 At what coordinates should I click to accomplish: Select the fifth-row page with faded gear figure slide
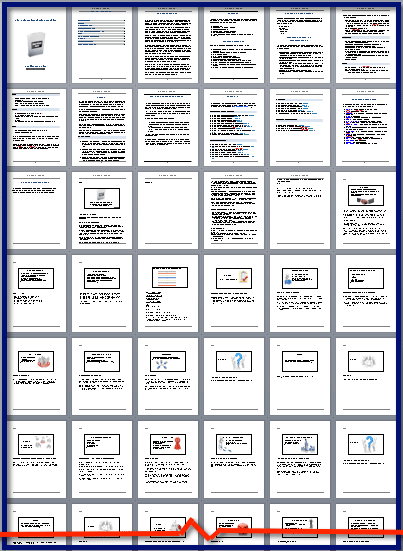366,376
